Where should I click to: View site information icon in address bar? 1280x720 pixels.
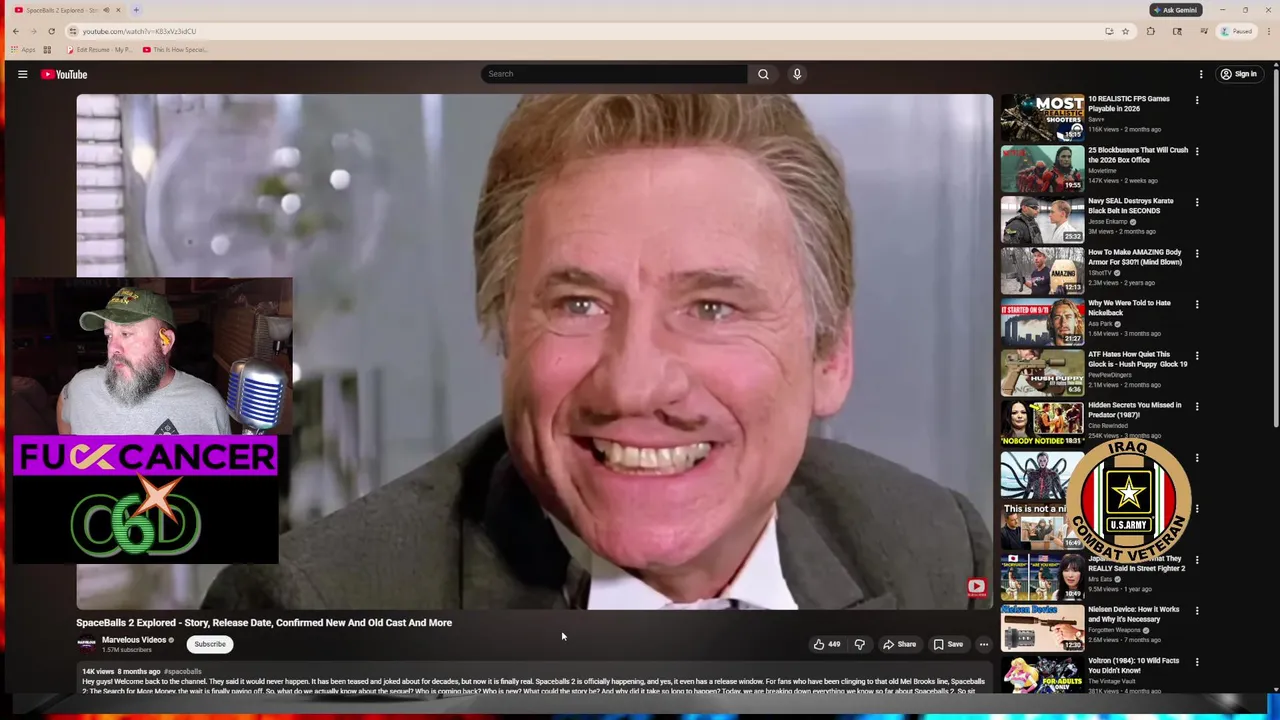[x=72, y=31]
